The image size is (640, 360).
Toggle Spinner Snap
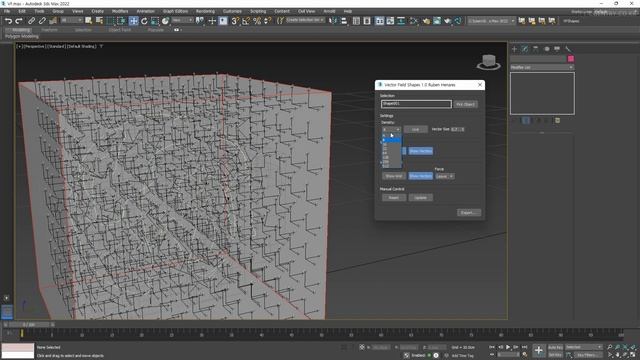pos(267,21)
